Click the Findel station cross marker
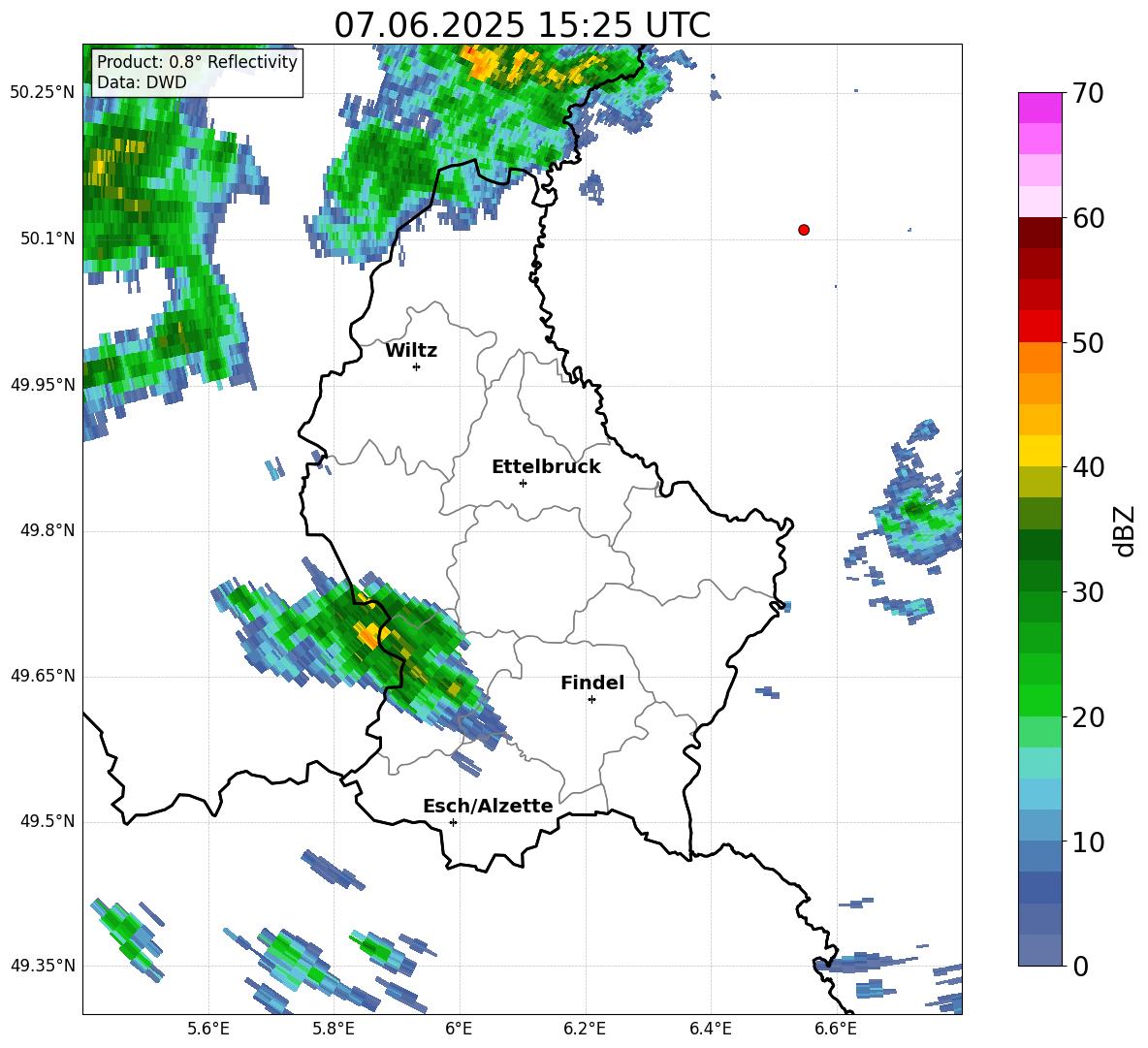Image resolution: width=1148 pixels, height=1048 pixels. (591, 700)
